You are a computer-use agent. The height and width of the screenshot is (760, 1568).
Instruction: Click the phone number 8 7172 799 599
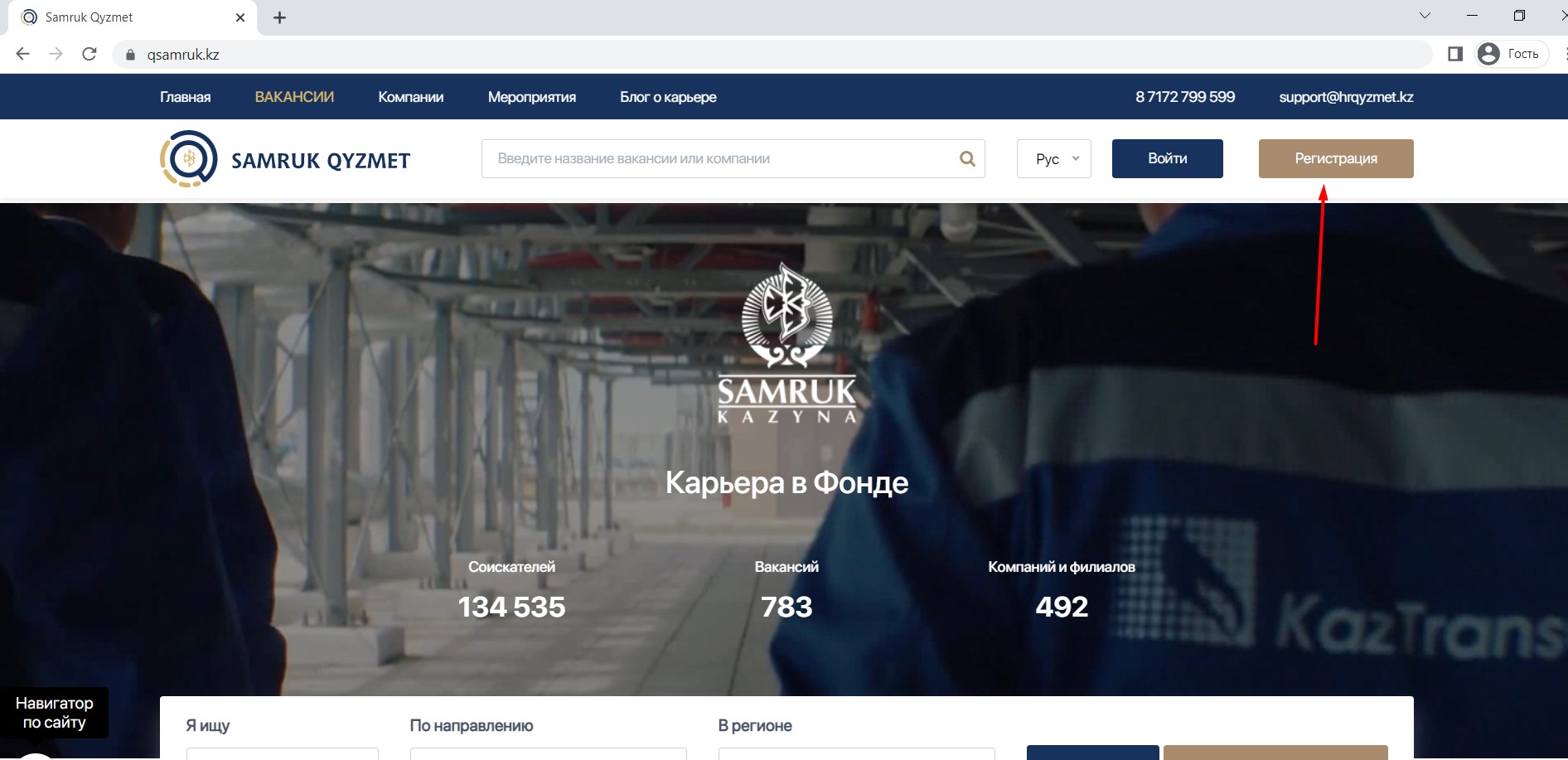pos(1185,97)
